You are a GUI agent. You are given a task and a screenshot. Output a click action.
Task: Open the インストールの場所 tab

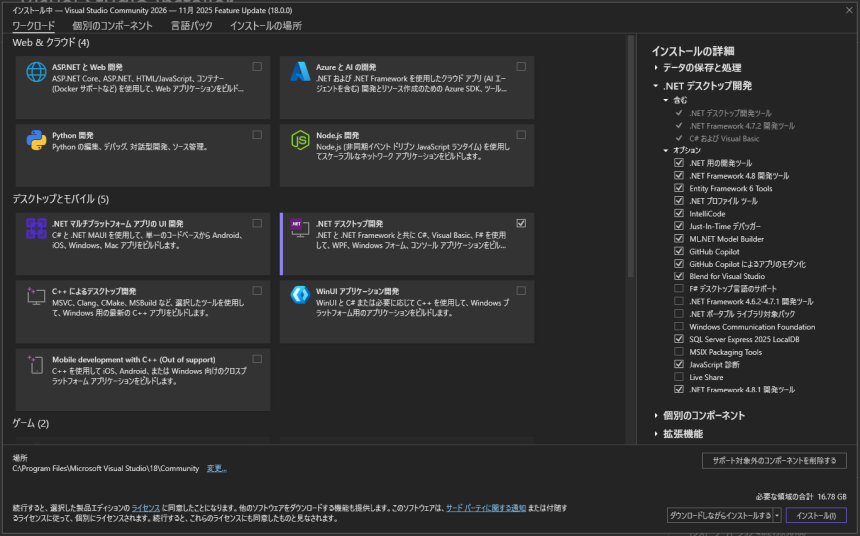pos(265,25)
